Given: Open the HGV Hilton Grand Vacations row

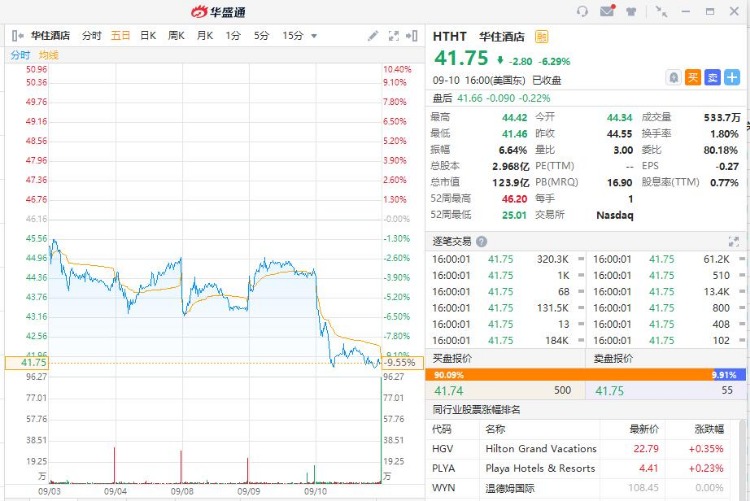Looking at the screenshot, I should pyautogui.click(x=578, y=449).
